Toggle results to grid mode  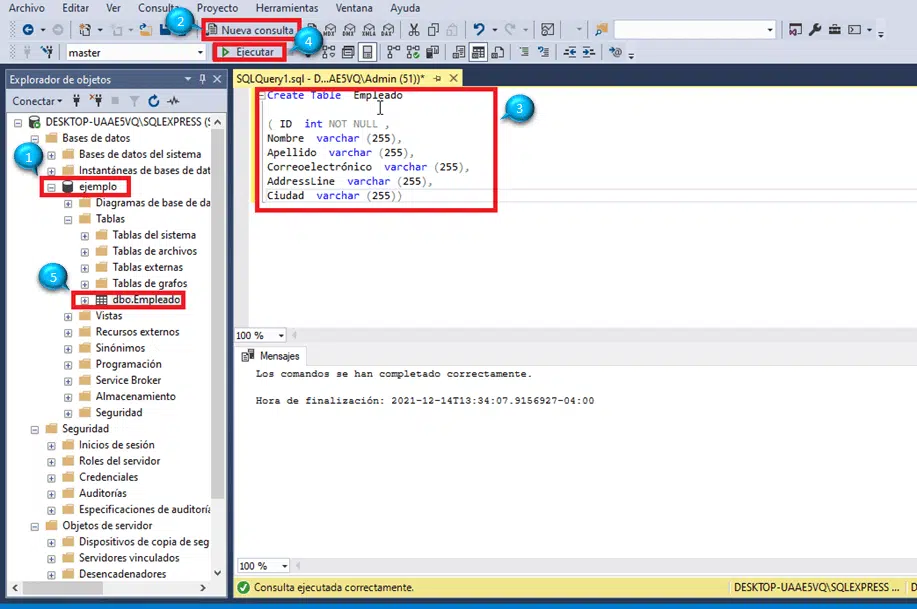point(479,52)
